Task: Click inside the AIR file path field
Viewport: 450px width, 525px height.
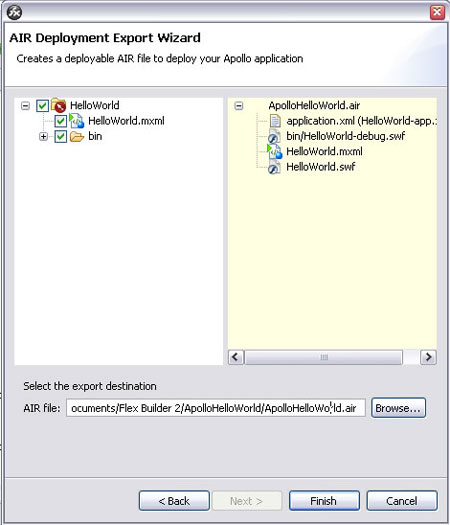Action: pyautogui.click(x=216, y=408)
